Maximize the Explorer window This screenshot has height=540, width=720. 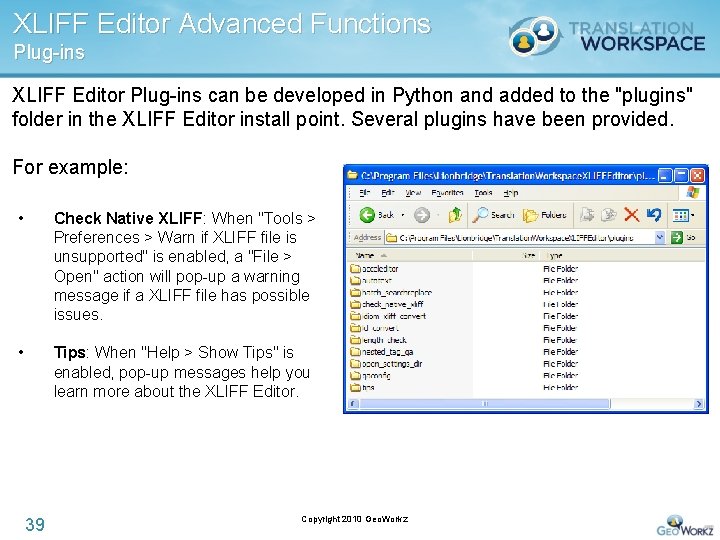[x=682, y=175]
